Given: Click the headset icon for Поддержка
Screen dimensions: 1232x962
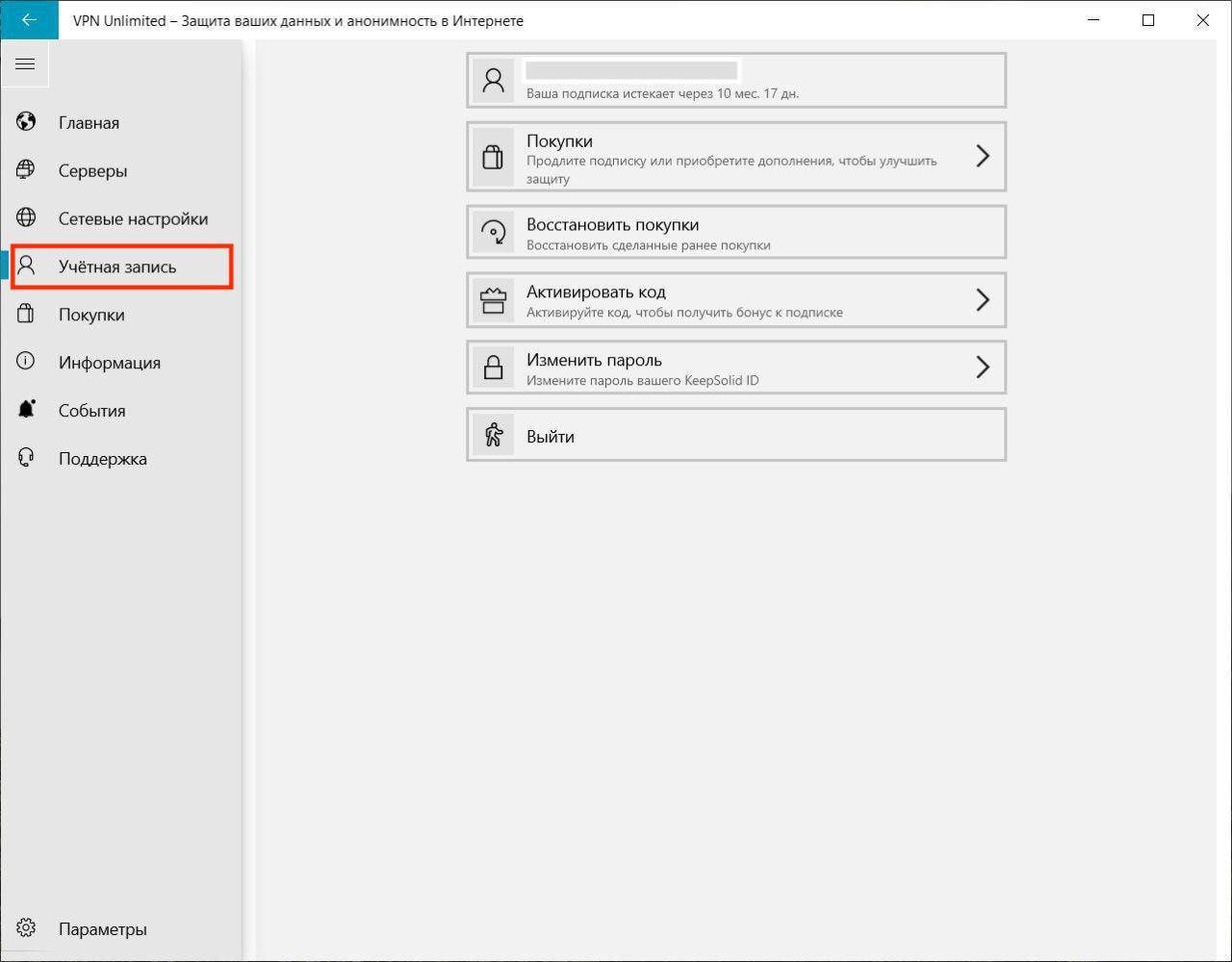Looking at the screenshot, I should click(x=26, y=458).
